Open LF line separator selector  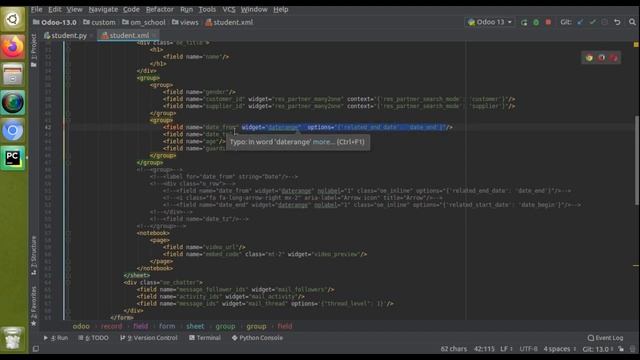(x=507, y=349)
